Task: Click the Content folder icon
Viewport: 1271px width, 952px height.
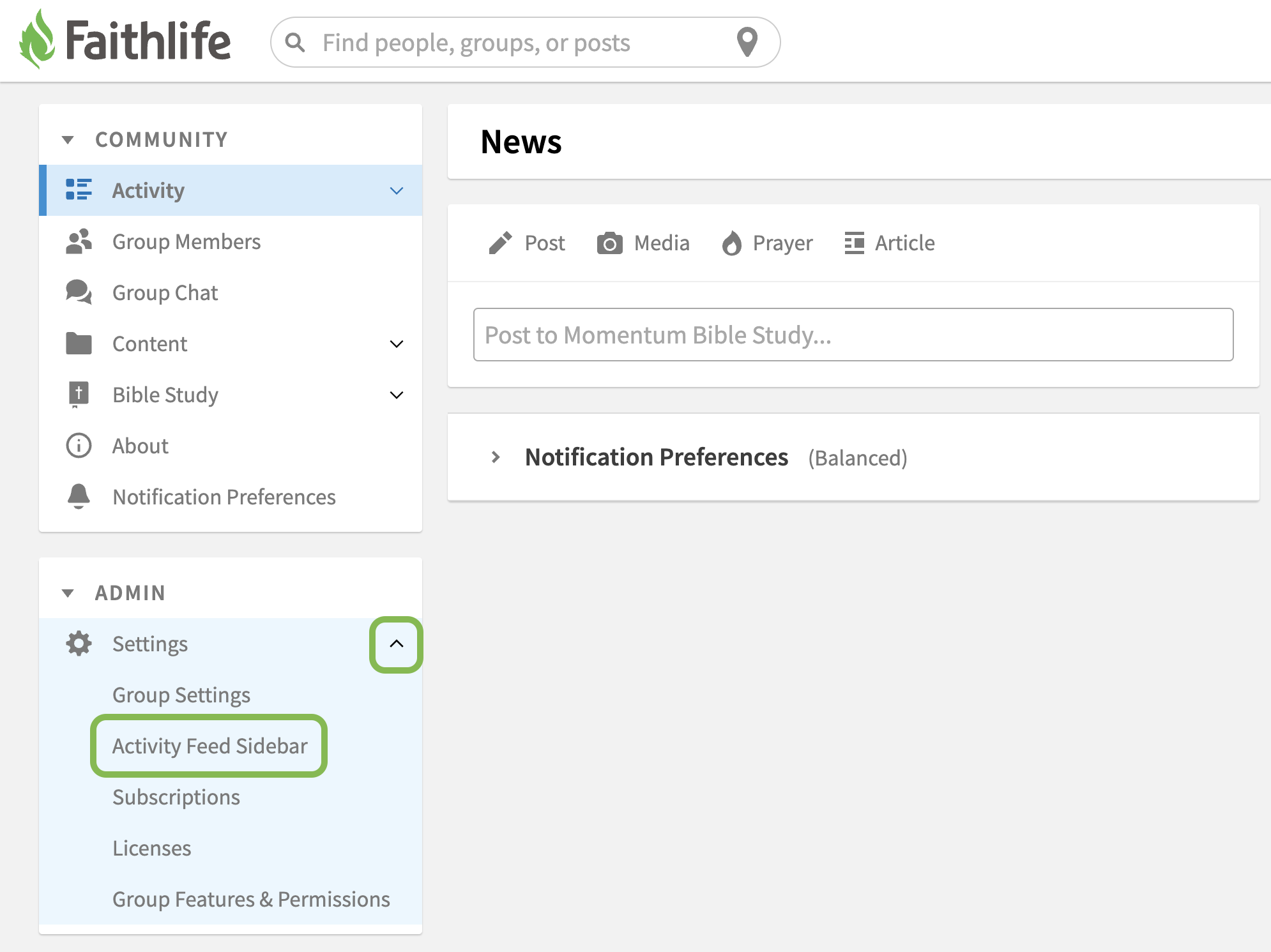Action: 79,344
